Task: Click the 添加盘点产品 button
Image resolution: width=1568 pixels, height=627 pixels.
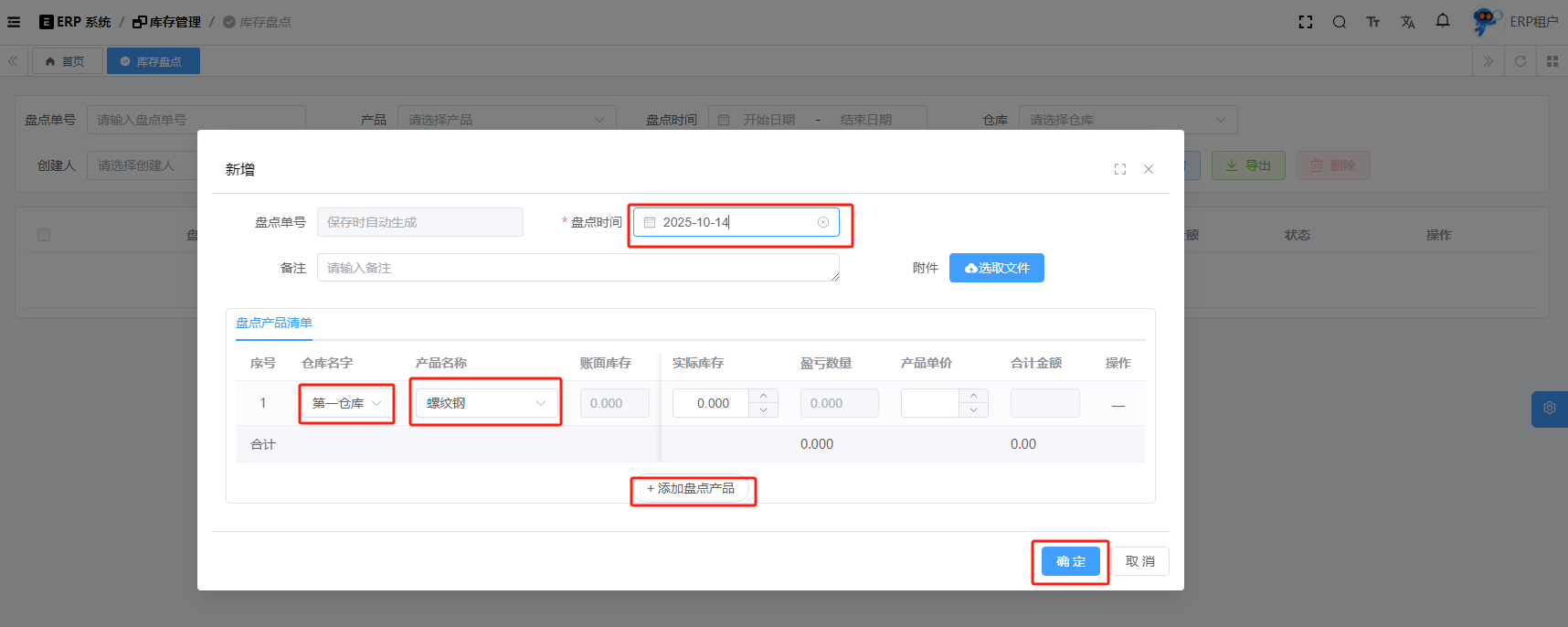Action: [691, 489]
